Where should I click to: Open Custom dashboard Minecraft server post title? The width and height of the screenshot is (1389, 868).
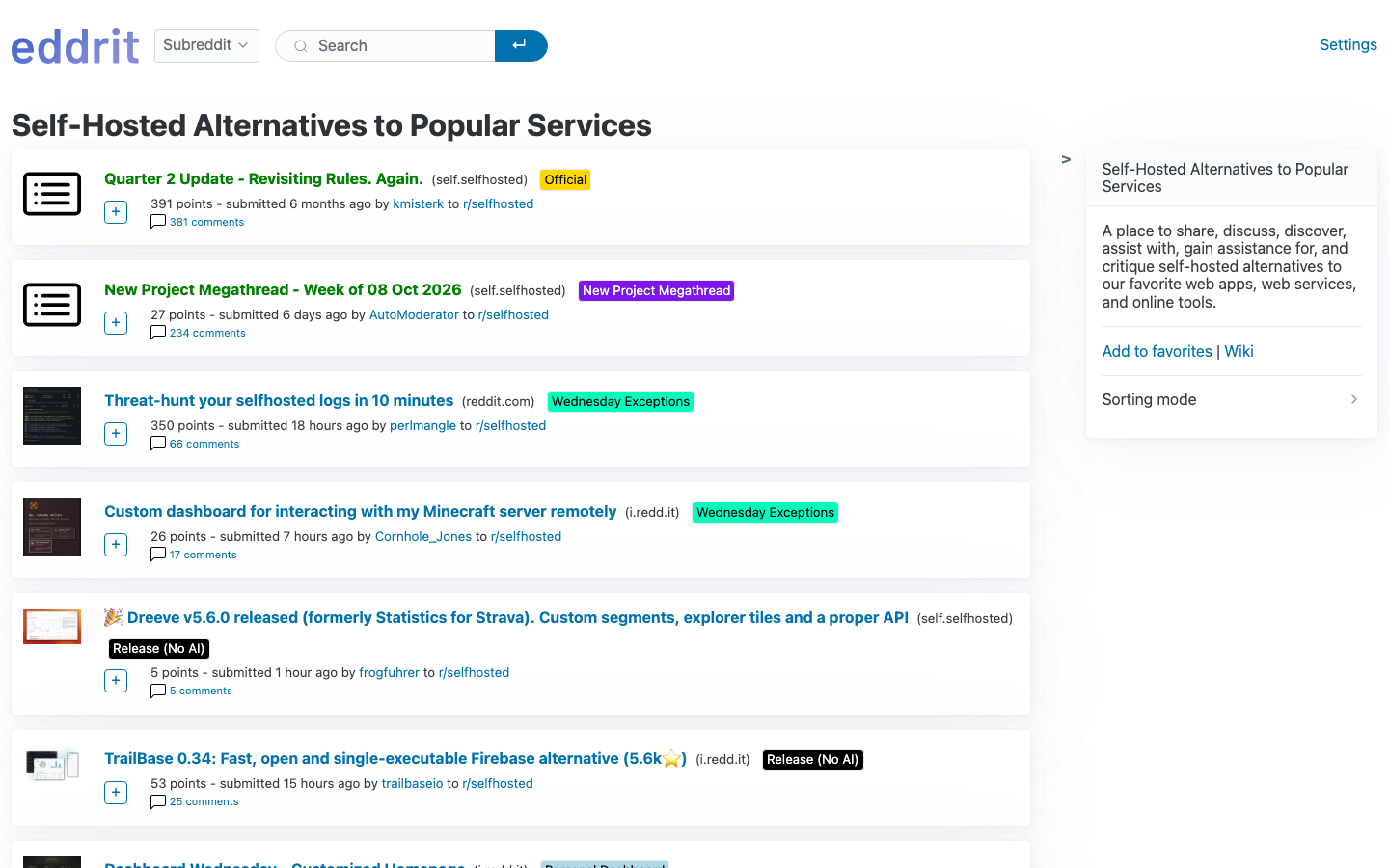click(361, 511)
